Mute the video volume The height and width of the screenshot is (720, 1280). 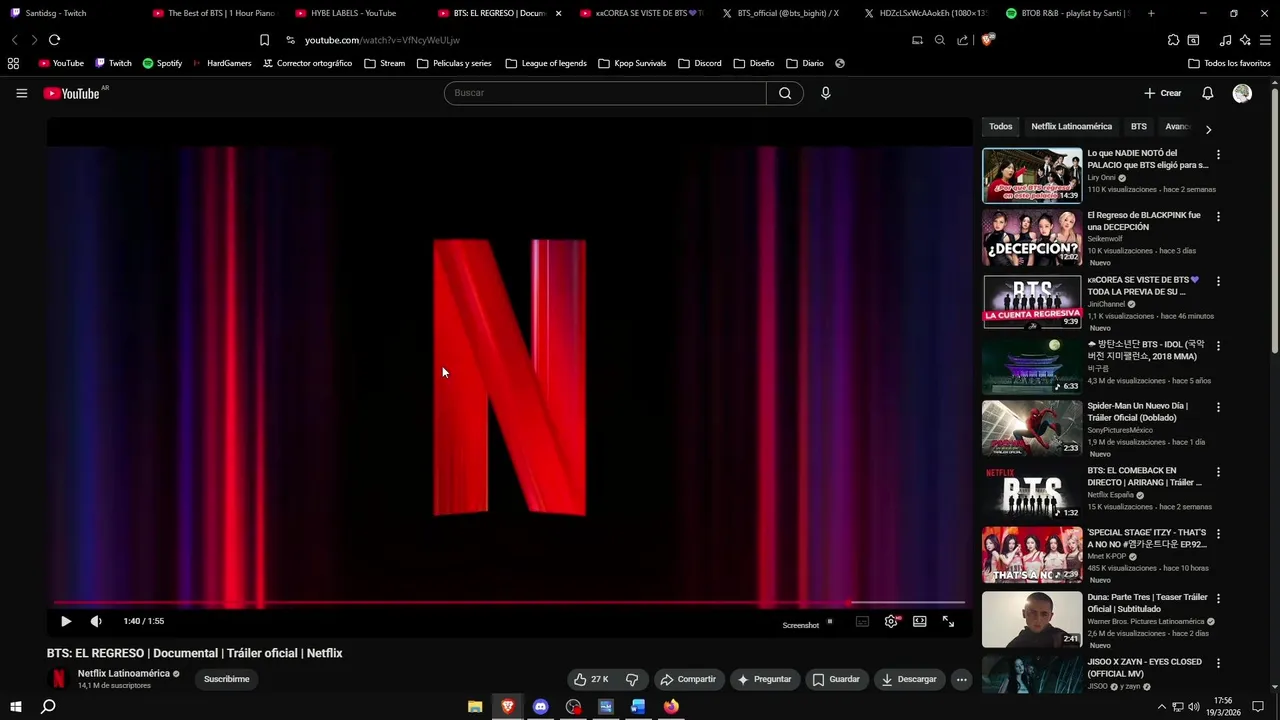coord(96,621)
